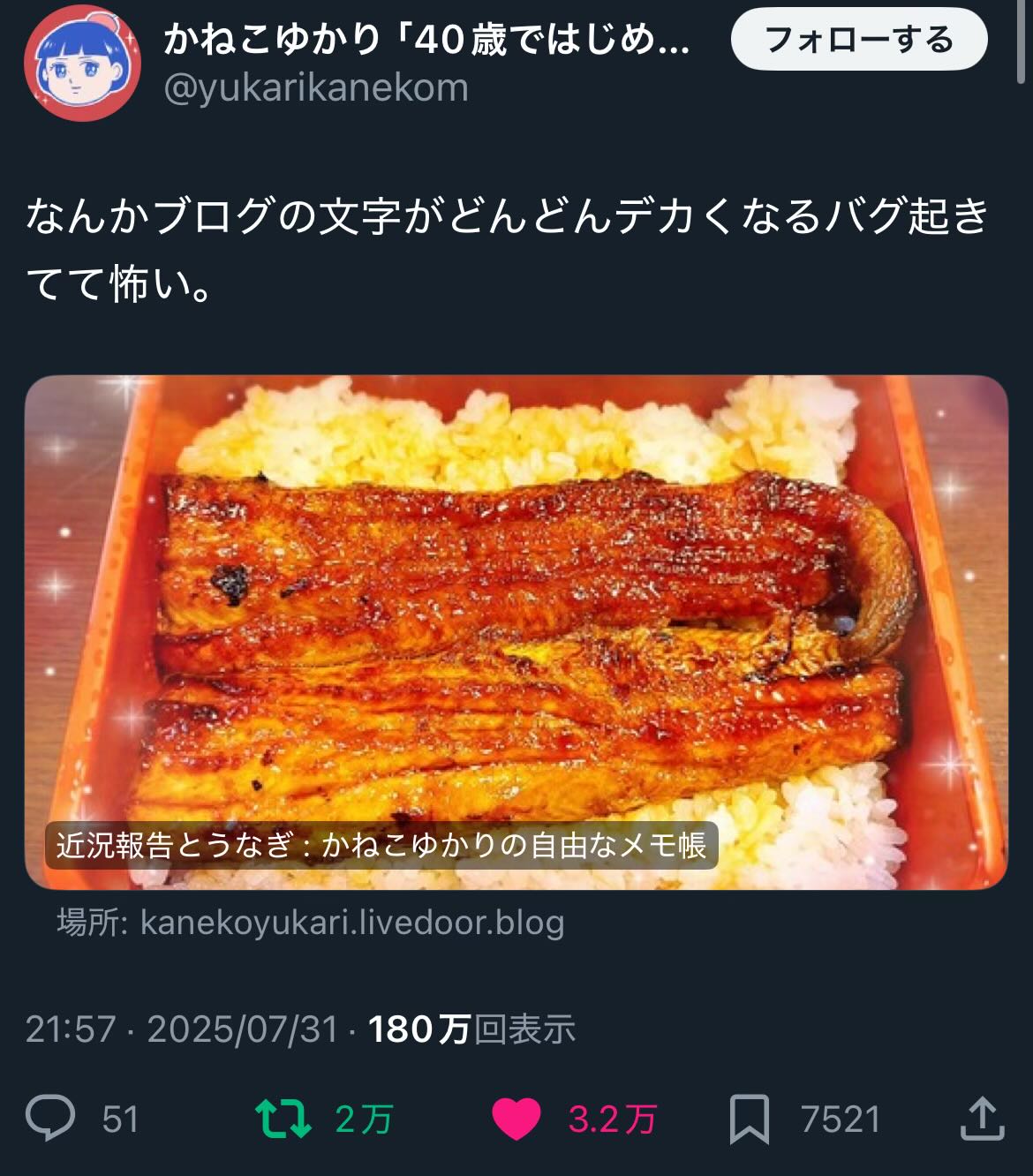The image size is (1033, 1176).
Task: Open the blue-haired profile avatar
Action: click(x=82, y=63)
